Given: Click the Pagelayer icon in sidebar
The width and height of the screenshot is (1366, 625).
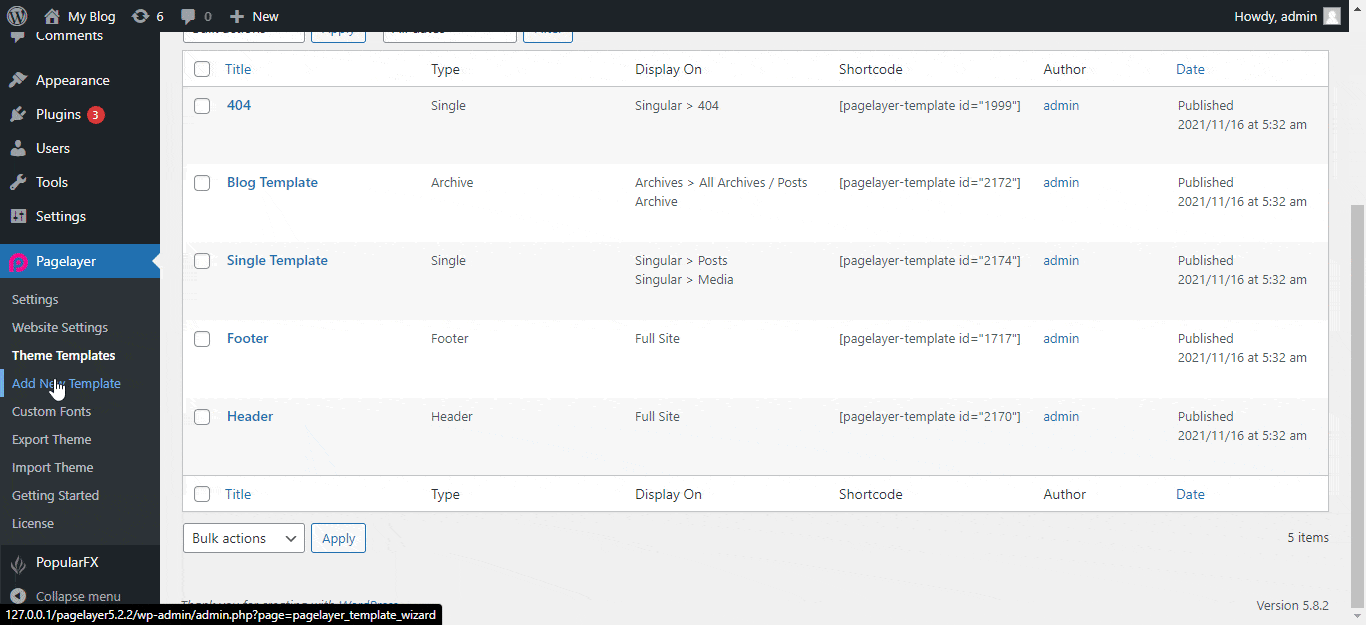Looking at the screenshot, I should coord(18,262).
